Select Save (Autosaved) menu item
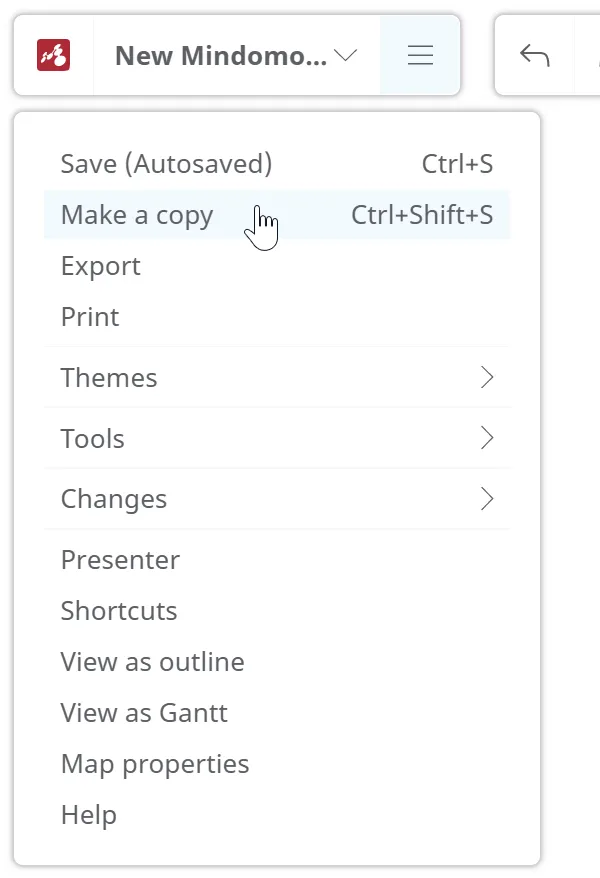 coord(166,164)
